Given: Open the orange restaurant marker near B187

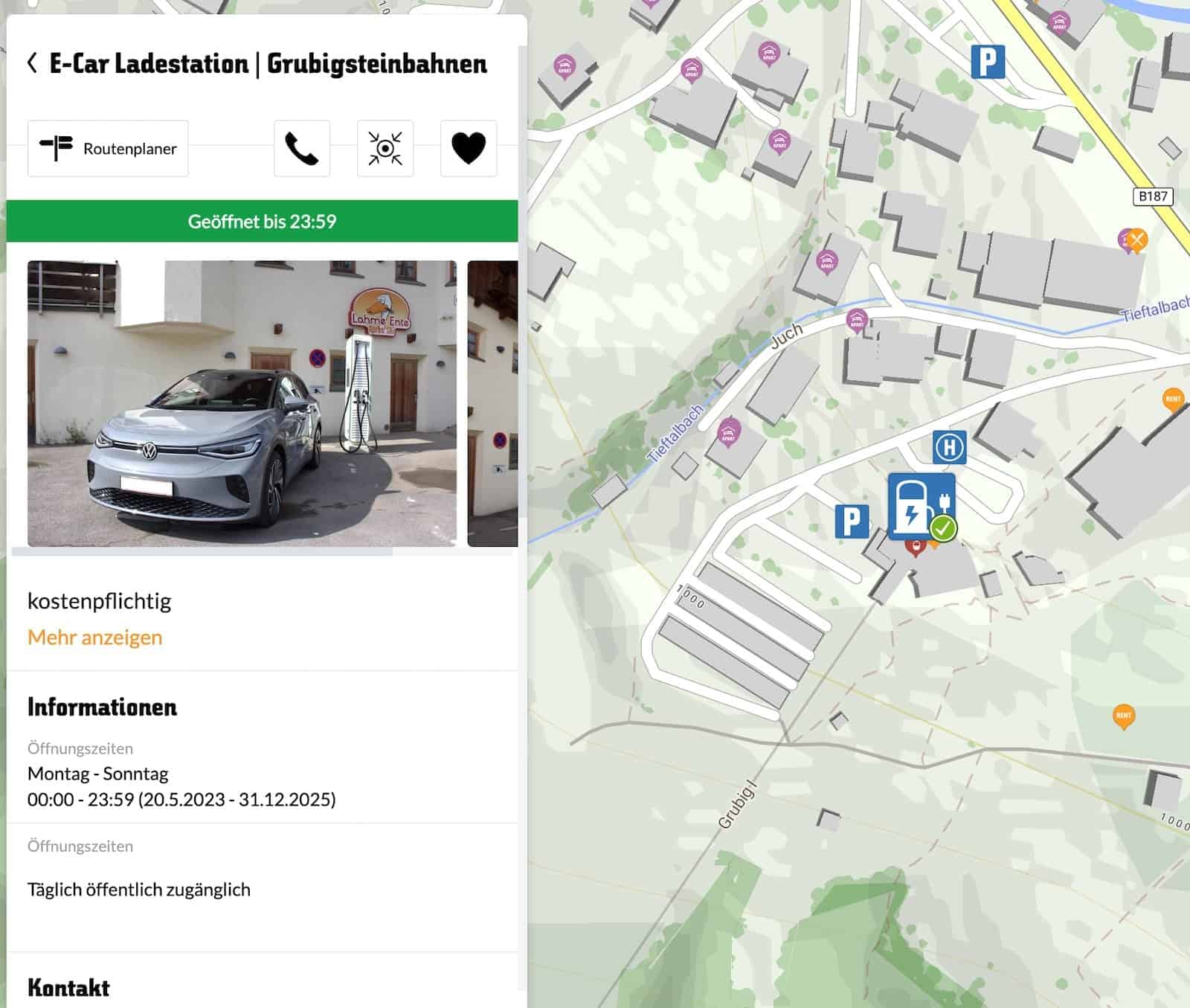Looking at the screenshot, I should (x=1137, y=240).
